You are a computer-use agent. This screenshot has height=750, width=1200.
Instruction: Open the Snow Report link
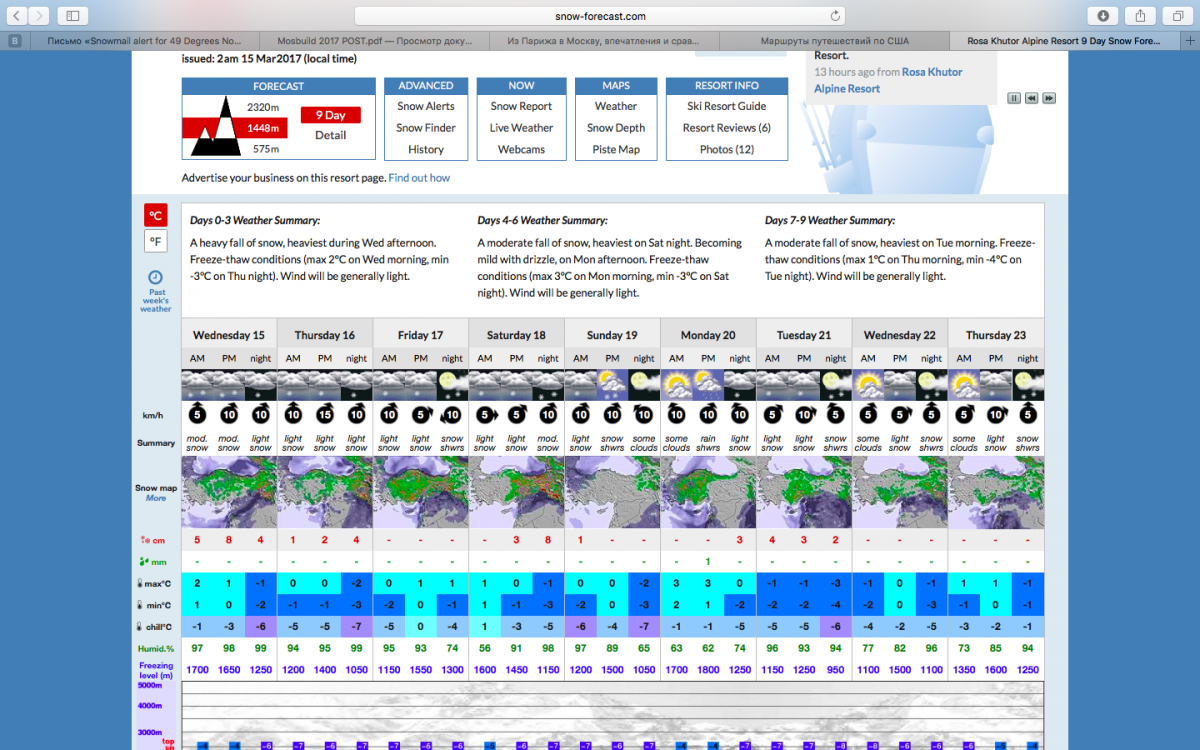[521, 106]
